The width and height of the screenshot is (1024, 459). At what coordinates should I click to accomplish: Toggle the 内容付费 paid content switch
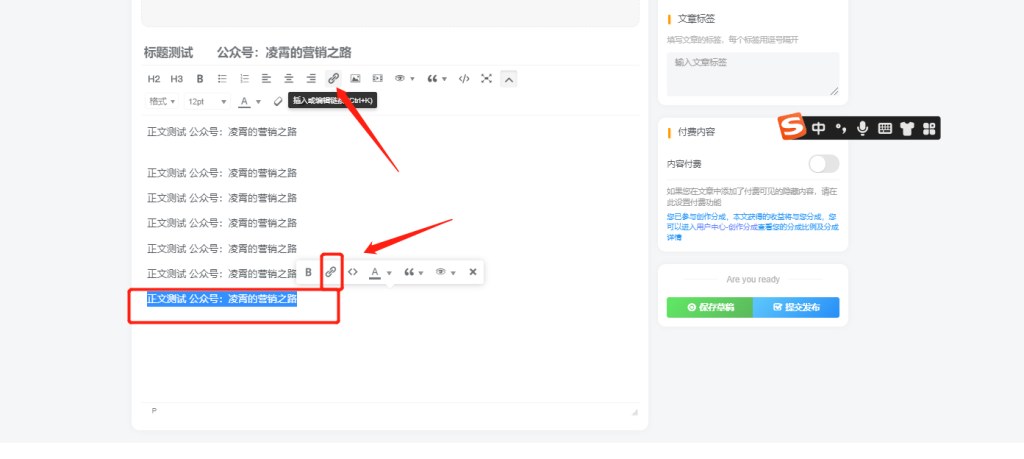pos(824,164)
